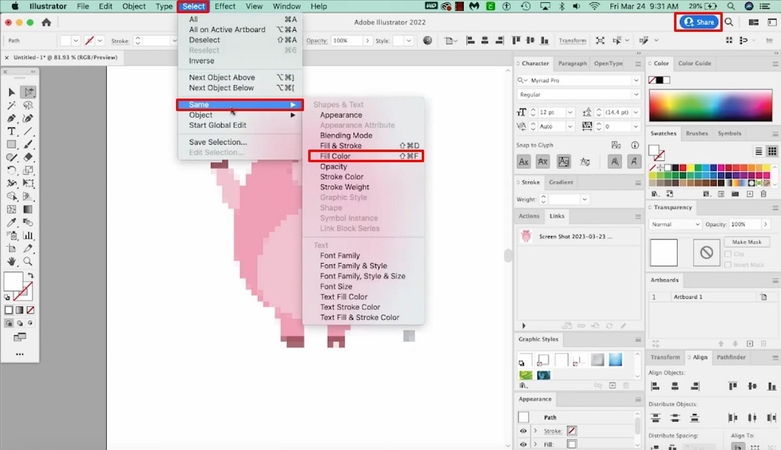781x450 pixels.
Task: Open Myriad Pro font family dropdown
Action: [636, 80]
